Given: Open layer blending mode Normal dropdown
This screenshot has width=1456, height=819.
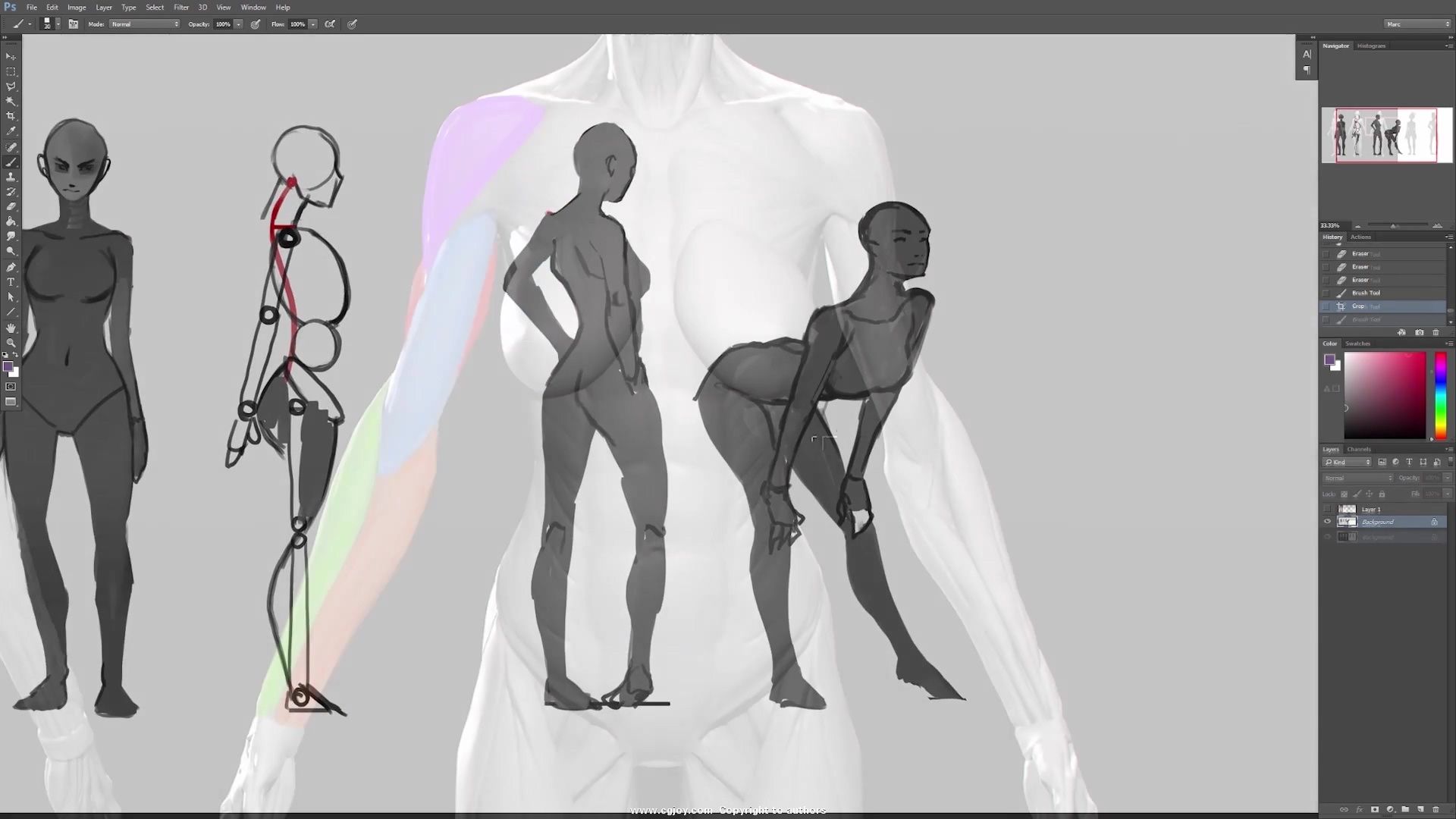Looking at the screenshot, I should click(1357, 478).
